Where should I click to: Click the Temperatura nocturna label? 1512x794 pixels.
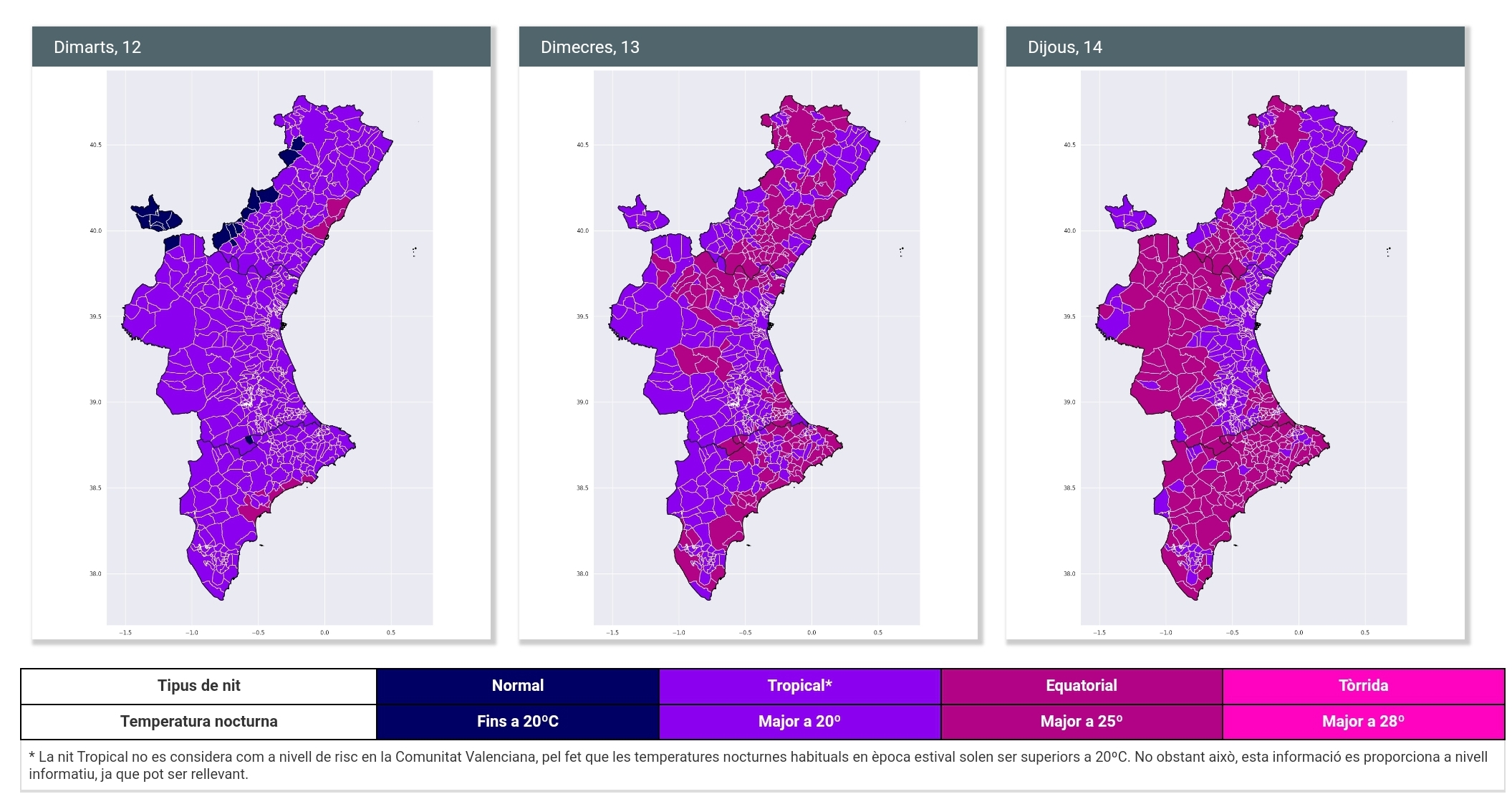click(x=198, y=722)
